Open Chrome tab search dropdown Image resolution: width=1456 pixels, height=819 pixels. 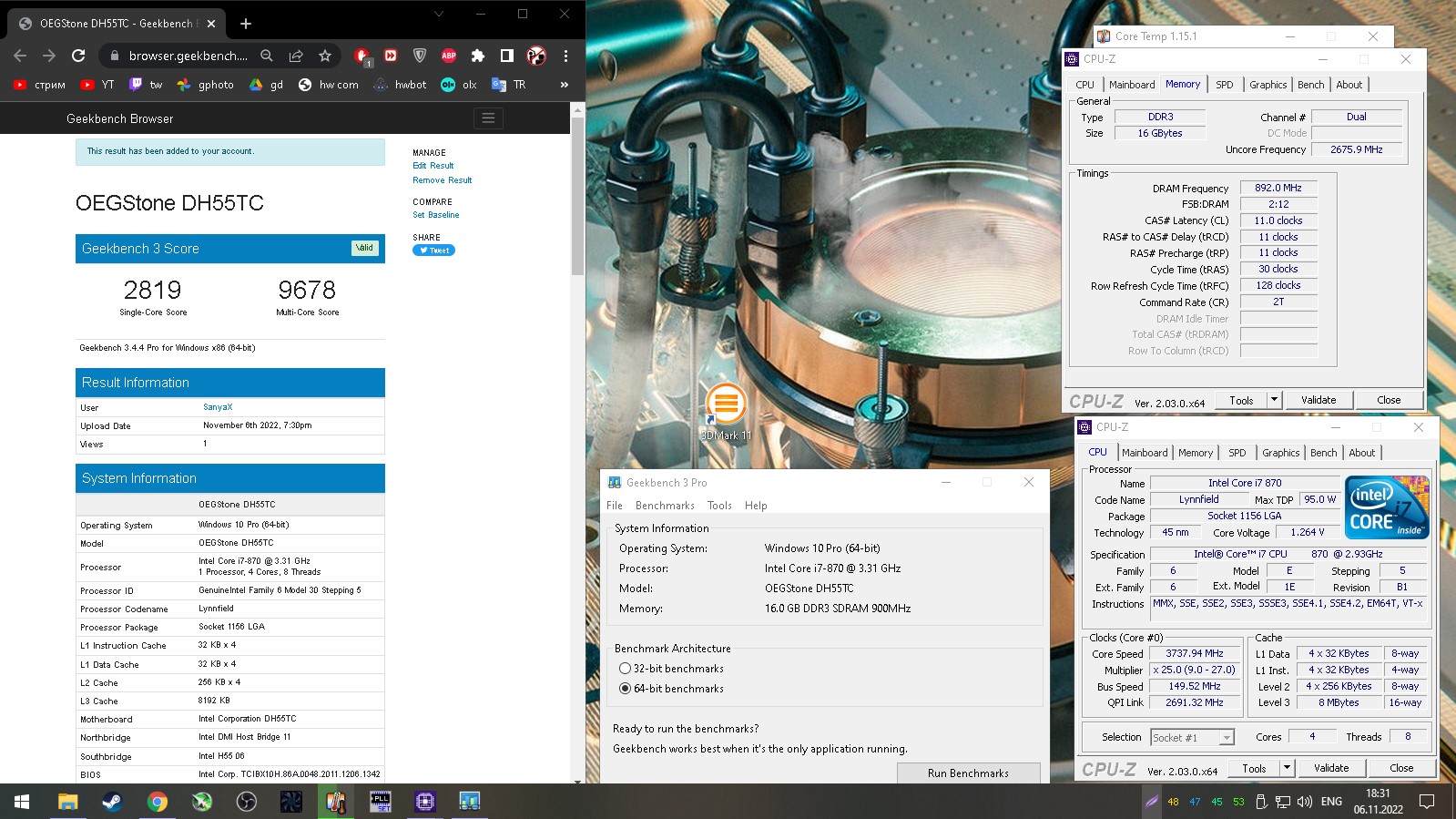pyautogui.click(x=438, y=14)
